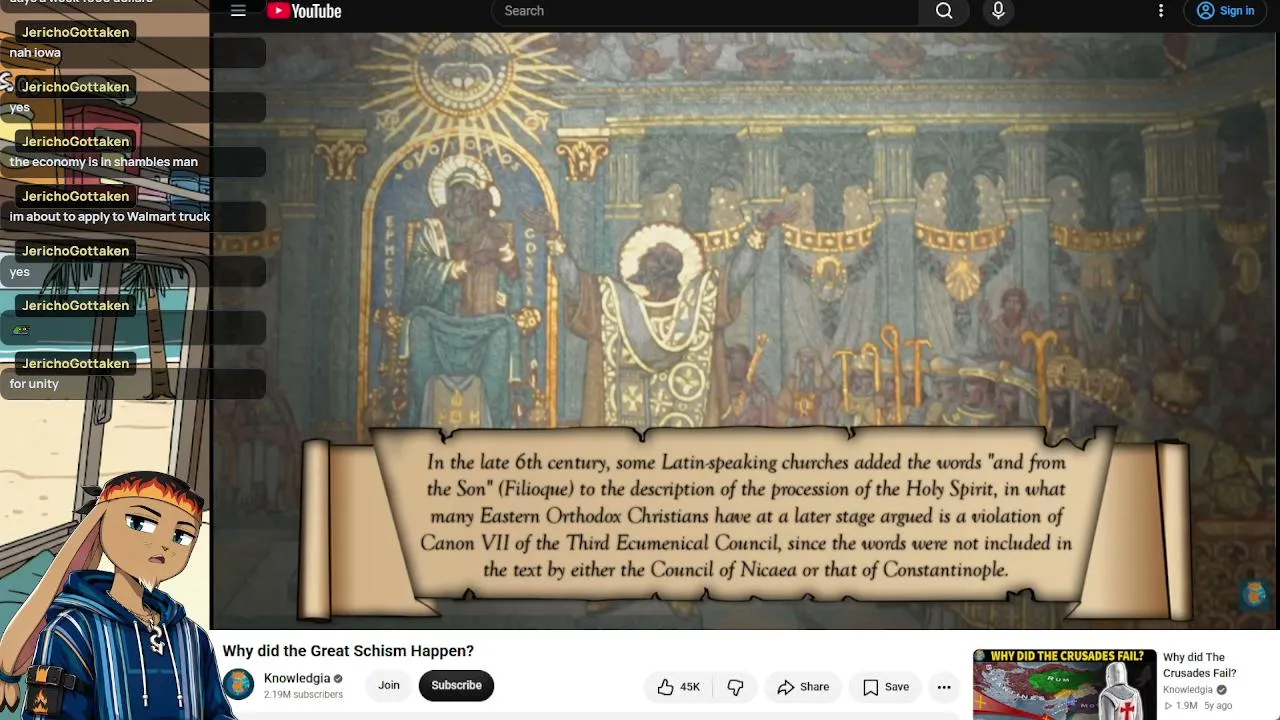Like the video showing 45K likes

(678, 687)
